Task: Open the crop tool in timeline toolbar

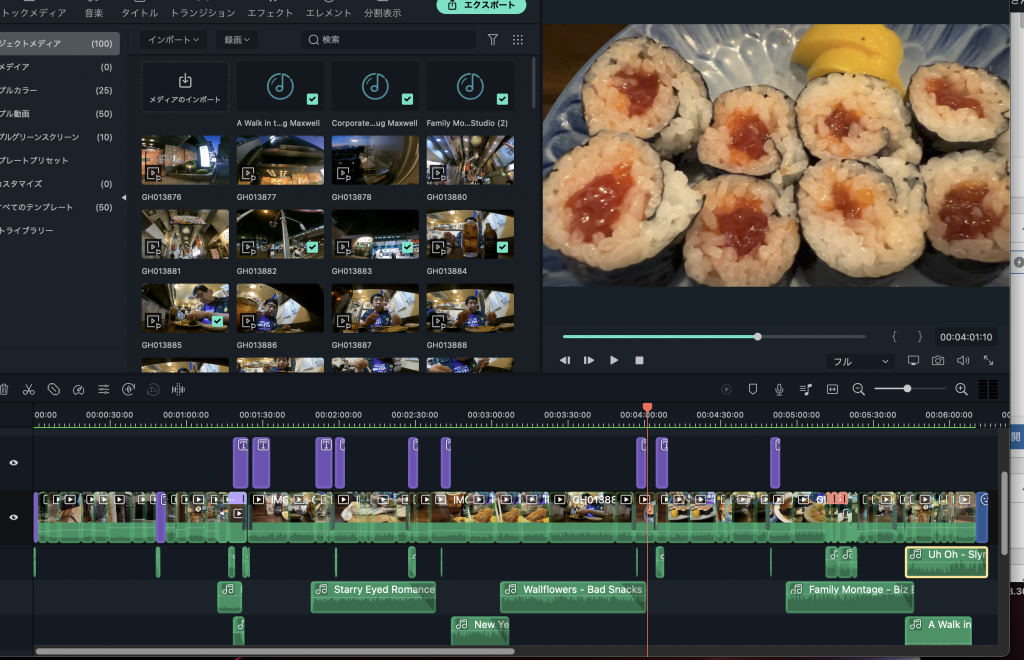Action: (x=54, y=390)
